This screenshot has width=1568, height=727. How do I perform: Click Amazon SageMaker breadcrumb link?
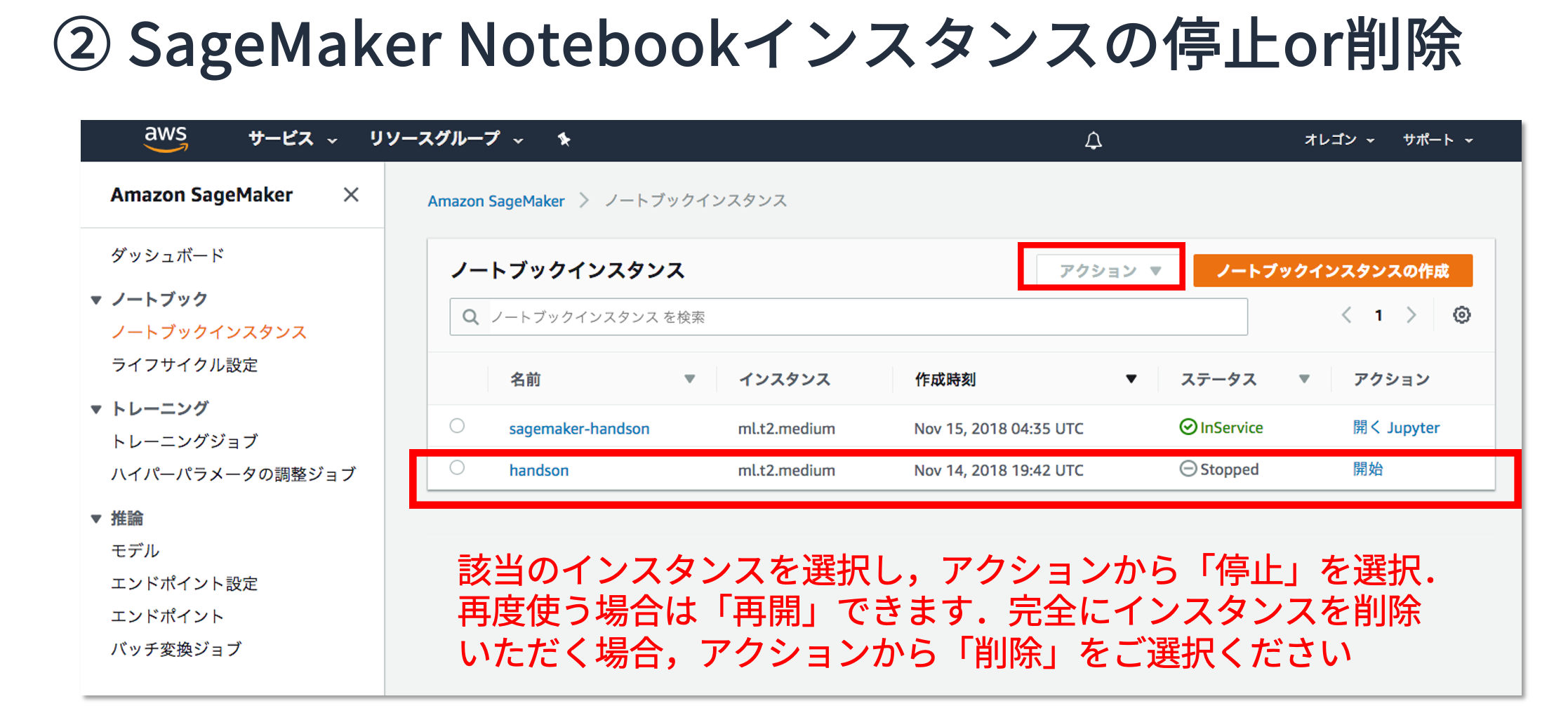[x=496, y=201]
